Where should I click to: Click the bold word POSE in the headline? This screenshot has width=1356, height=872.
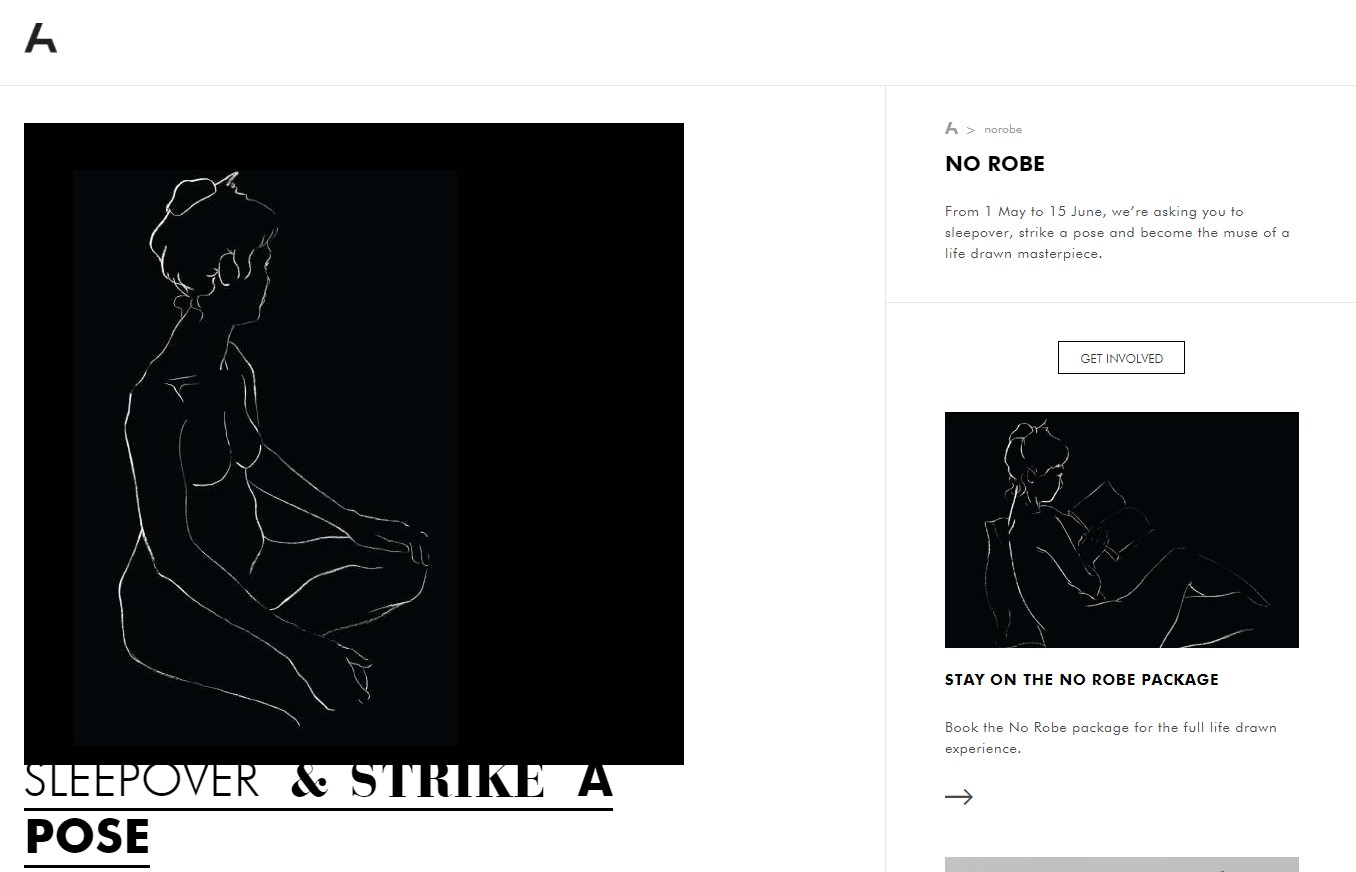click(87, 837)
